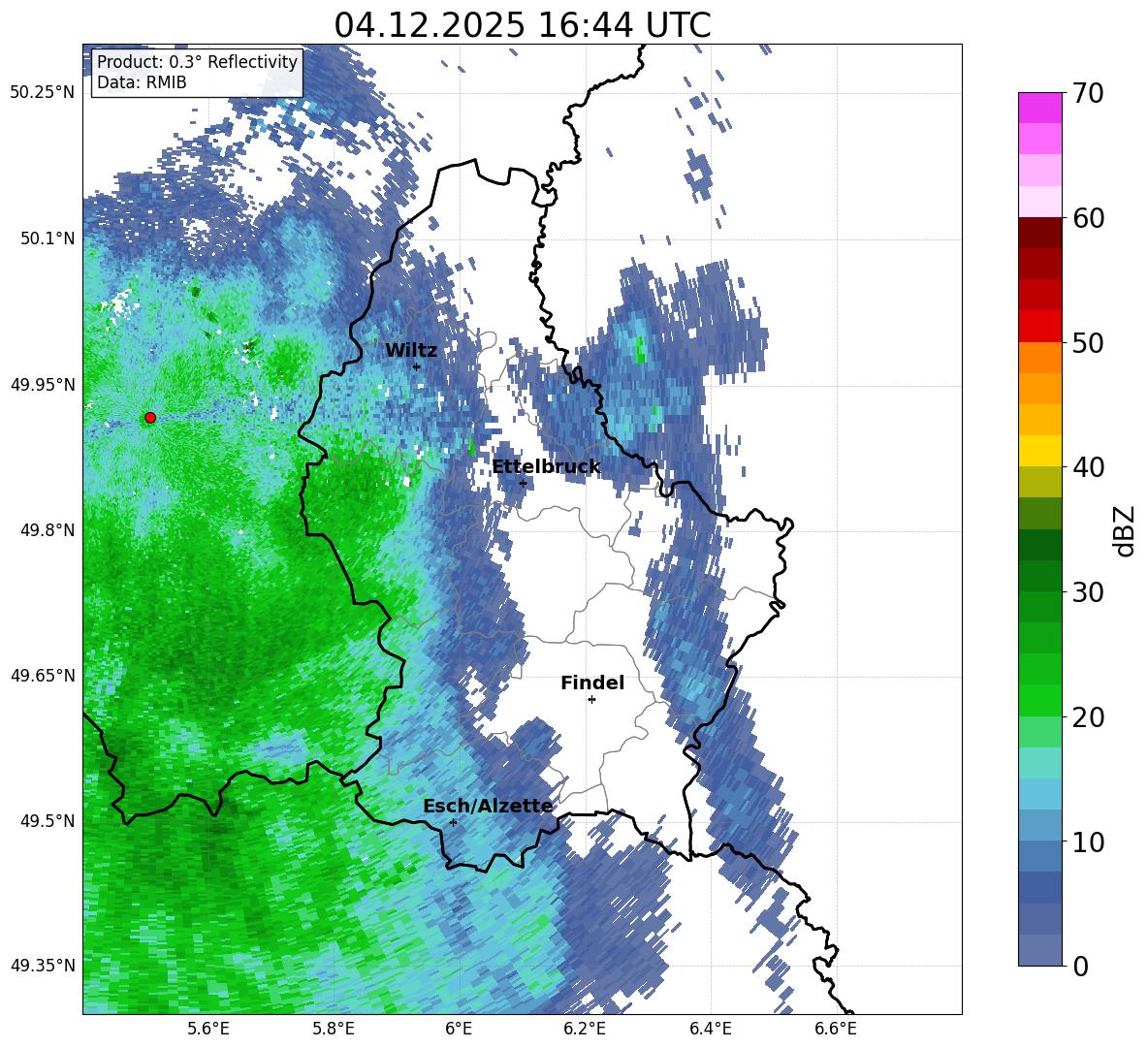Click the bright red colorbar segment above 50

click(1039, 327)
